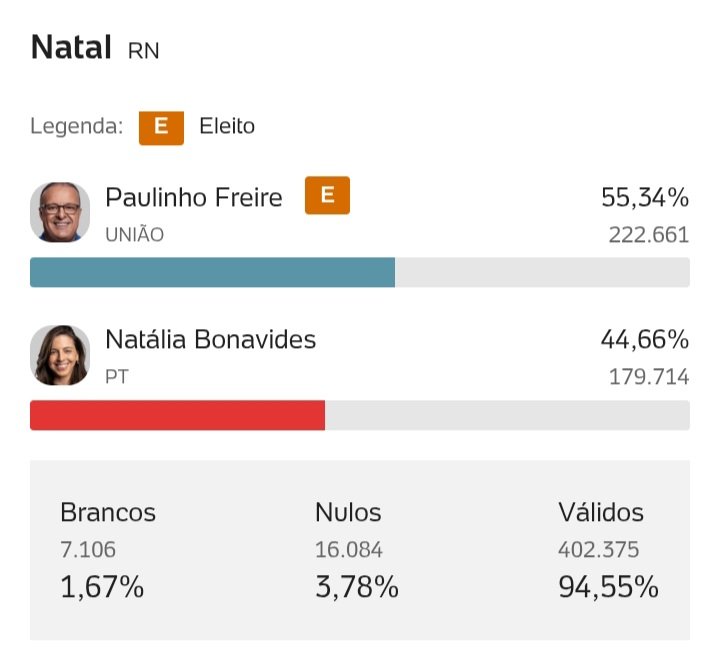Image resolution: width=720 pixels, height=657 pixels.
Task: Open Paulinho Freire's candidate photo
Action: coord(60,212)
